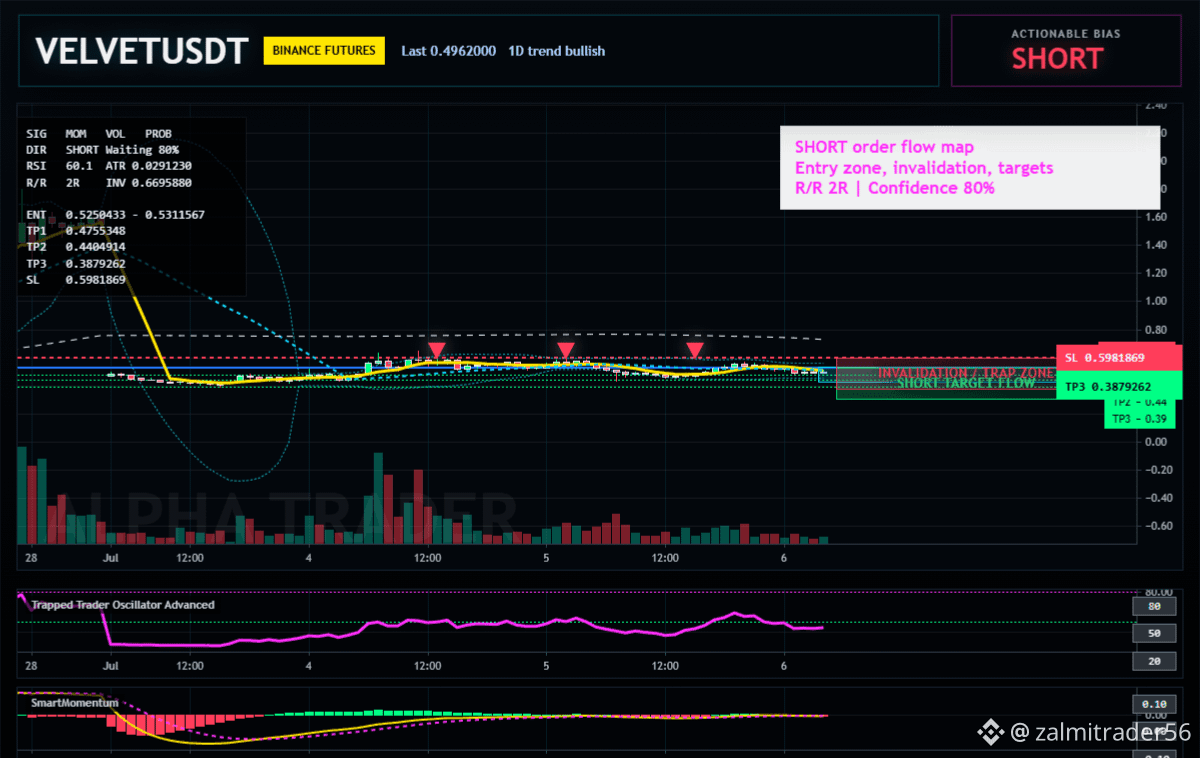Viewport: 1200px width, 758px height.
Task: Click the 1D trend bullish label
Action: 556,51
